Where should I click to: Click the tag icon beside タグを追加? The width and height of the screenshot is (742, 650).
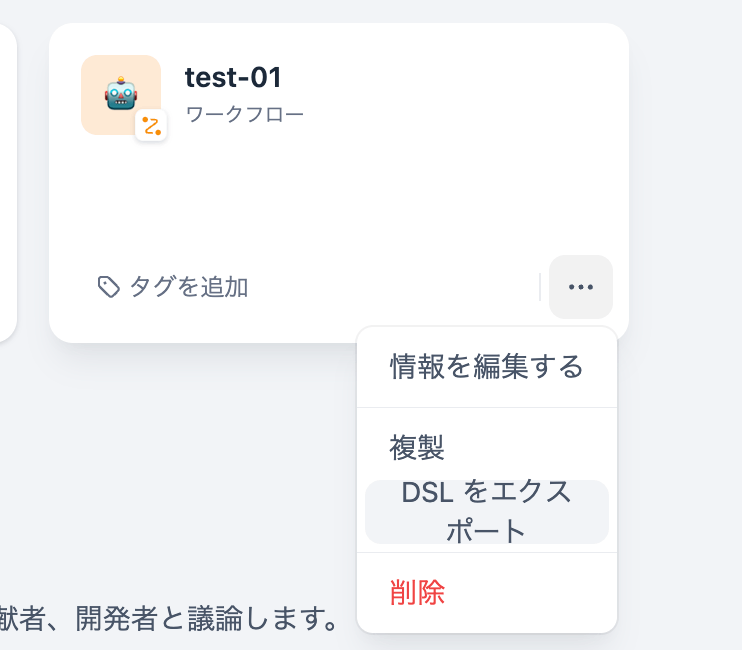[108, 287]
